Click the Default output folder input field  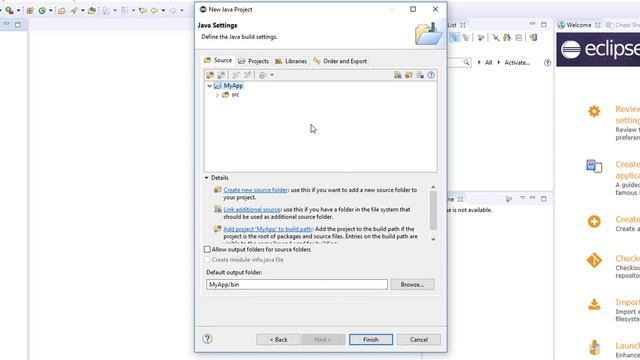click(297, 284)
